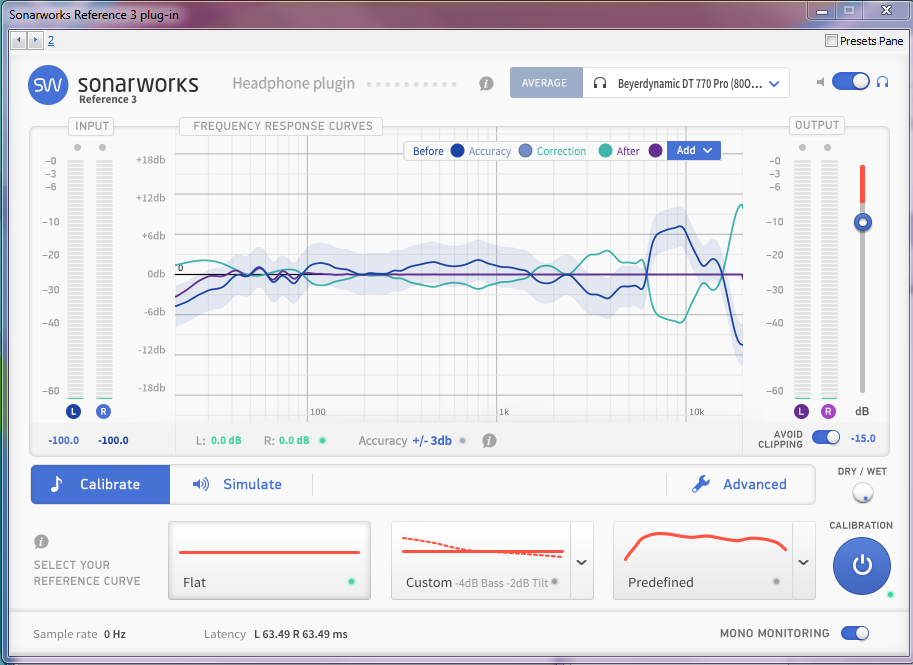Expand the Predefined curve options arrow

(x=804, y=562)
